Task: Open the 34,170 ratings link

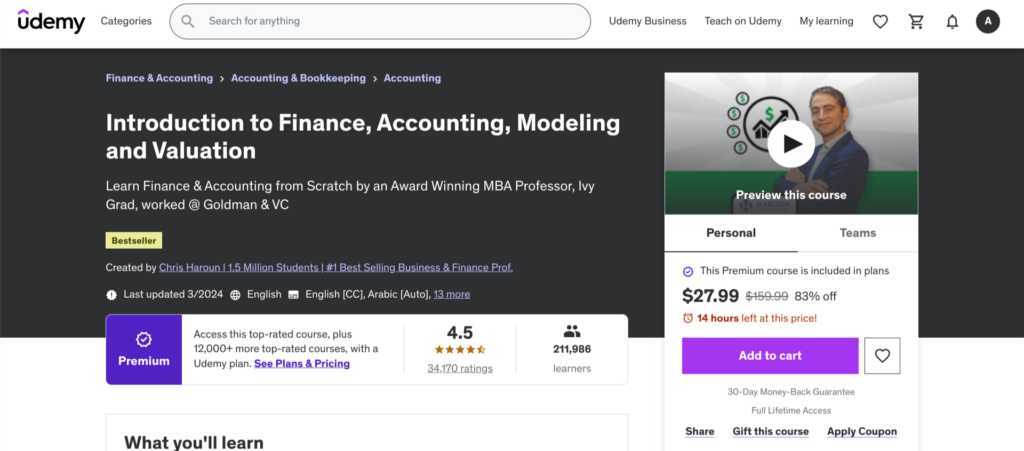Action: 459,368
